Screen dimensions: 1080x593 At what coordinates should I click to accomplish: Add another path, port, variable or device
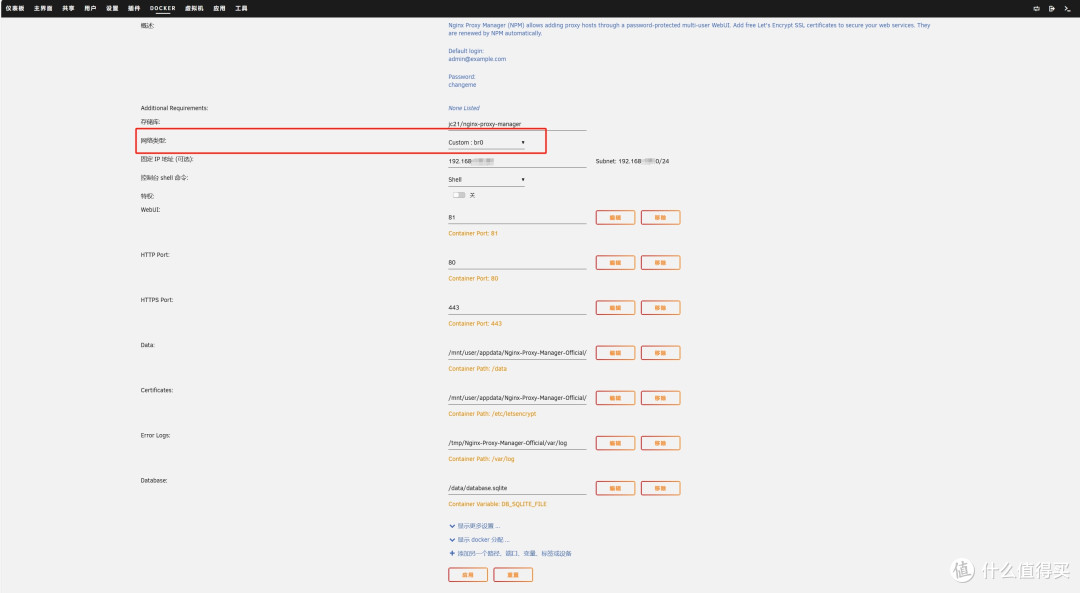pos(510,554)
